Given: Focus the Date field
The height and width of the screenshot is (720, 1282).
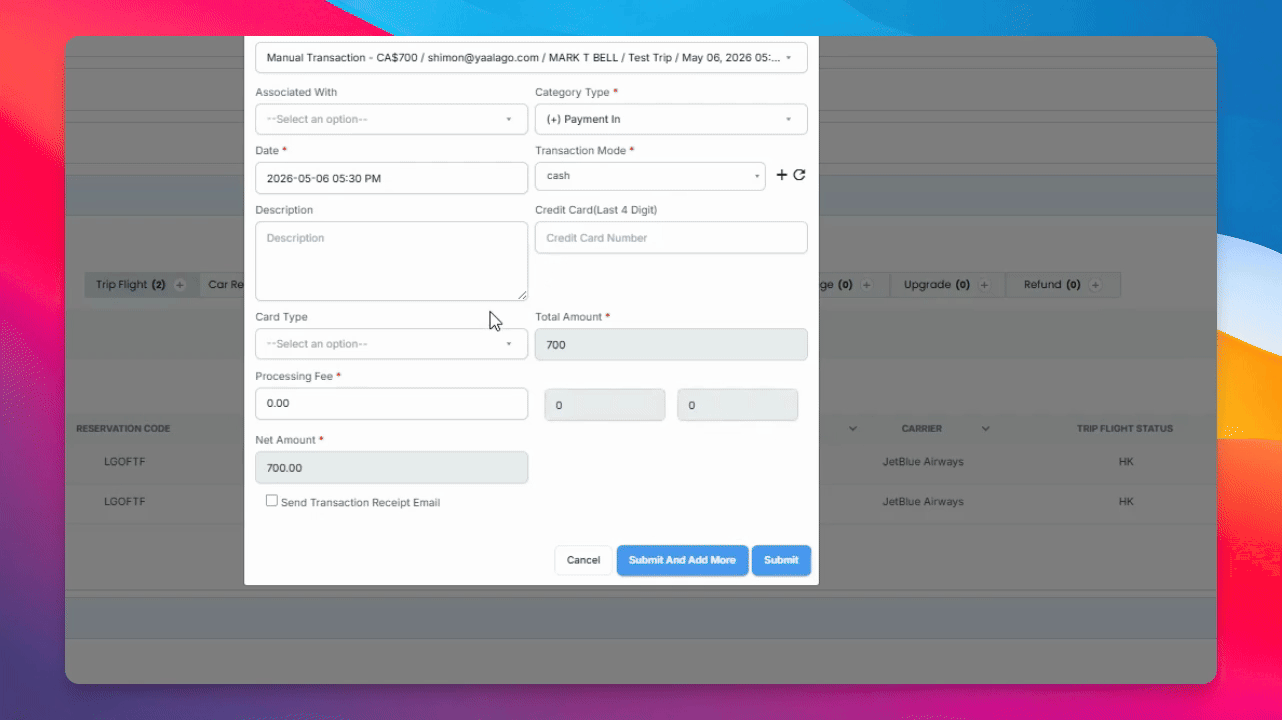Looking at the screenshot, I should pyautogui.click(x=391, y=178).
